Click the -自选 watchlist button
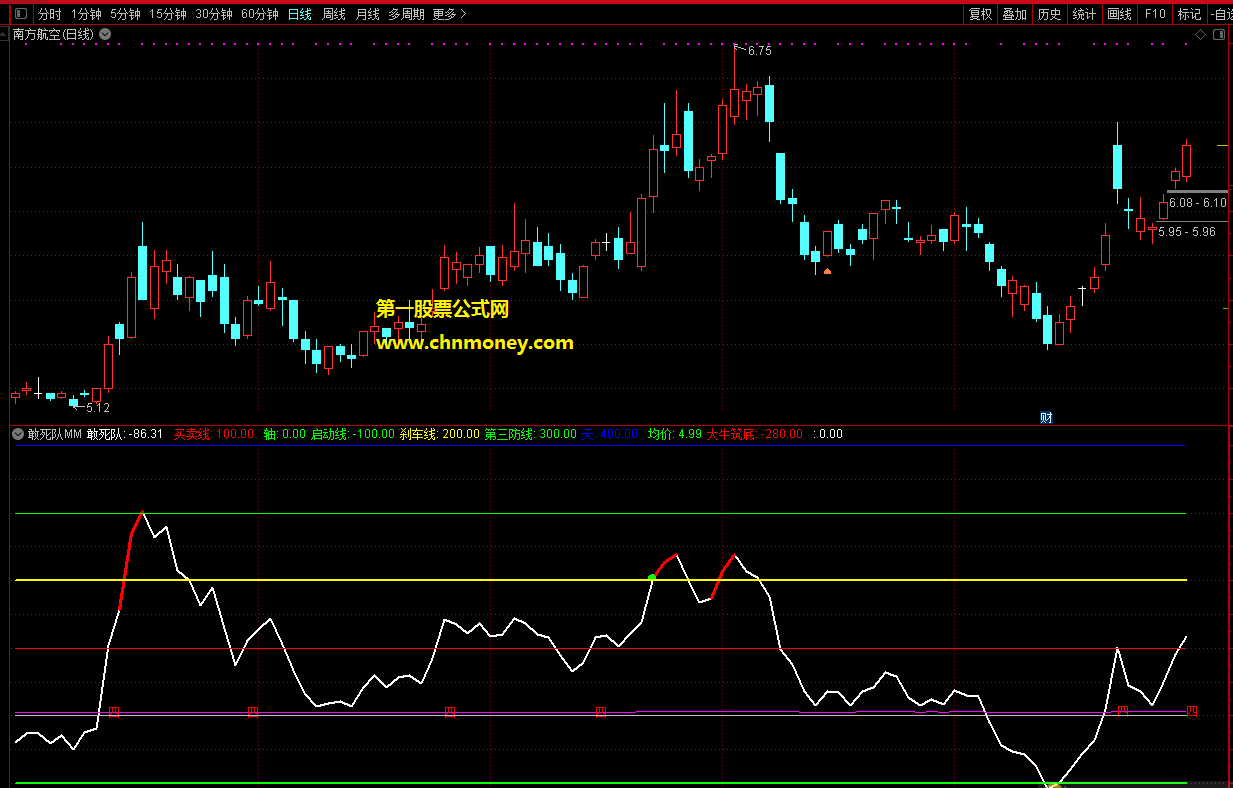 pos(1221,14)
